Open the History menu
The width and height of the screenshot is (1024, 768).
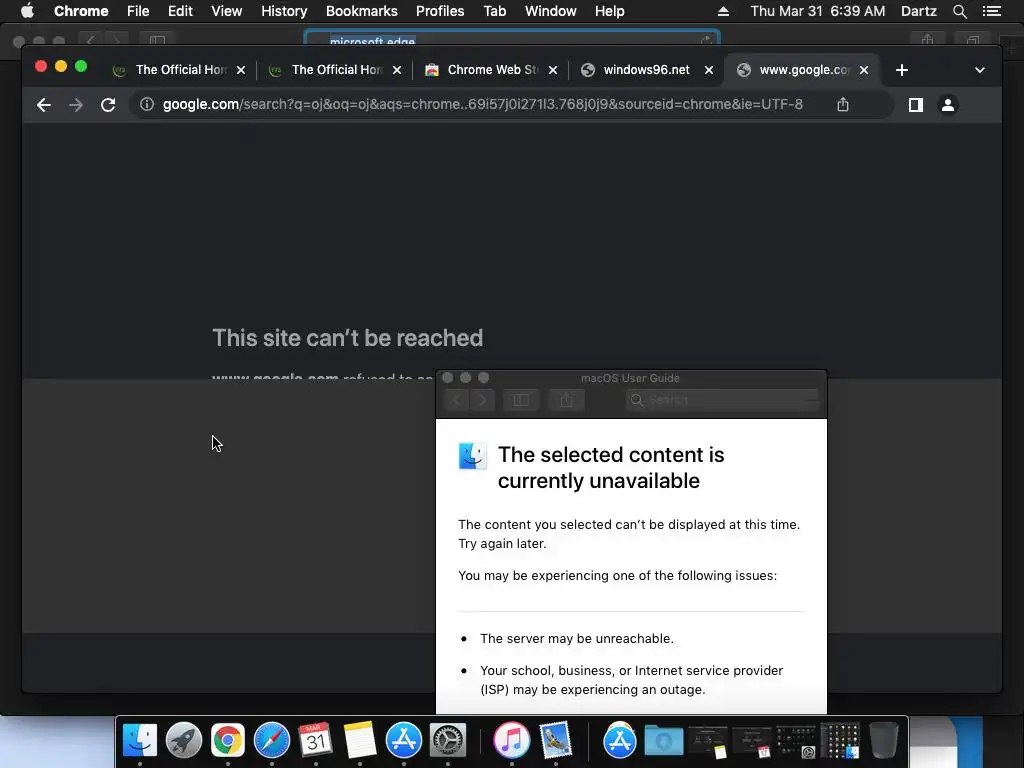pos(284,11)
